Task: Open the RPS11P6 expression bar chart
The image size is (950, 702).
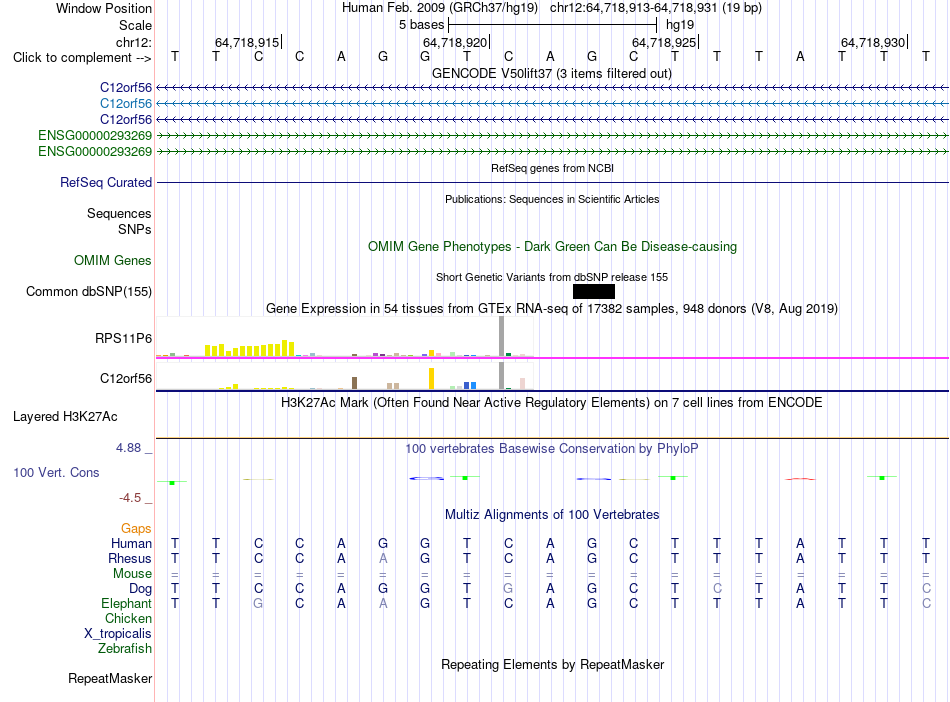Action: pyautogui.click(x=345, y=337)
